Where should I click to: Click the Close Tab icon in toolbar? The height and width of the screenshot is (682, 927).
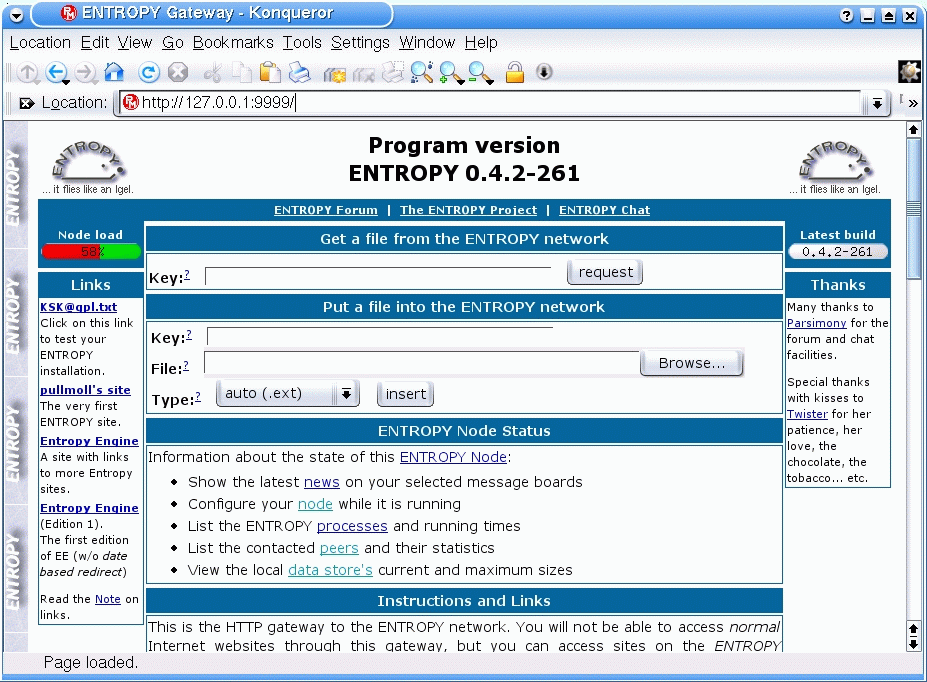pos(364,74)
